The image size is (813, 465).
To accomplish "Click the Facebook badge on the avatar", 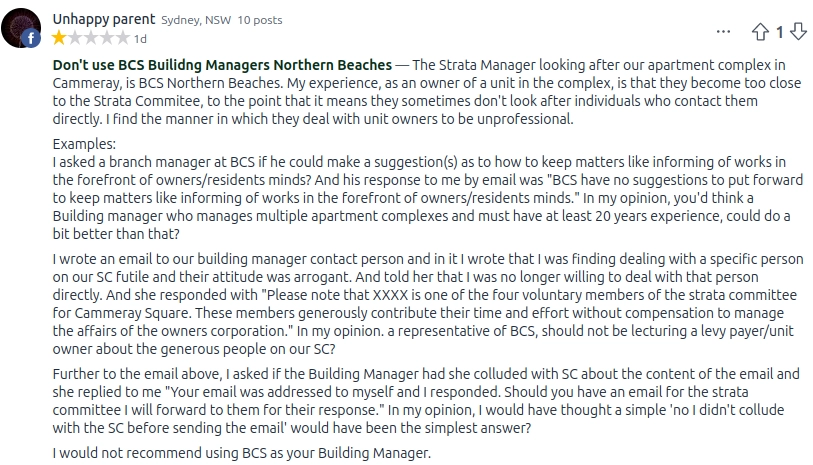I will point(31,38).
